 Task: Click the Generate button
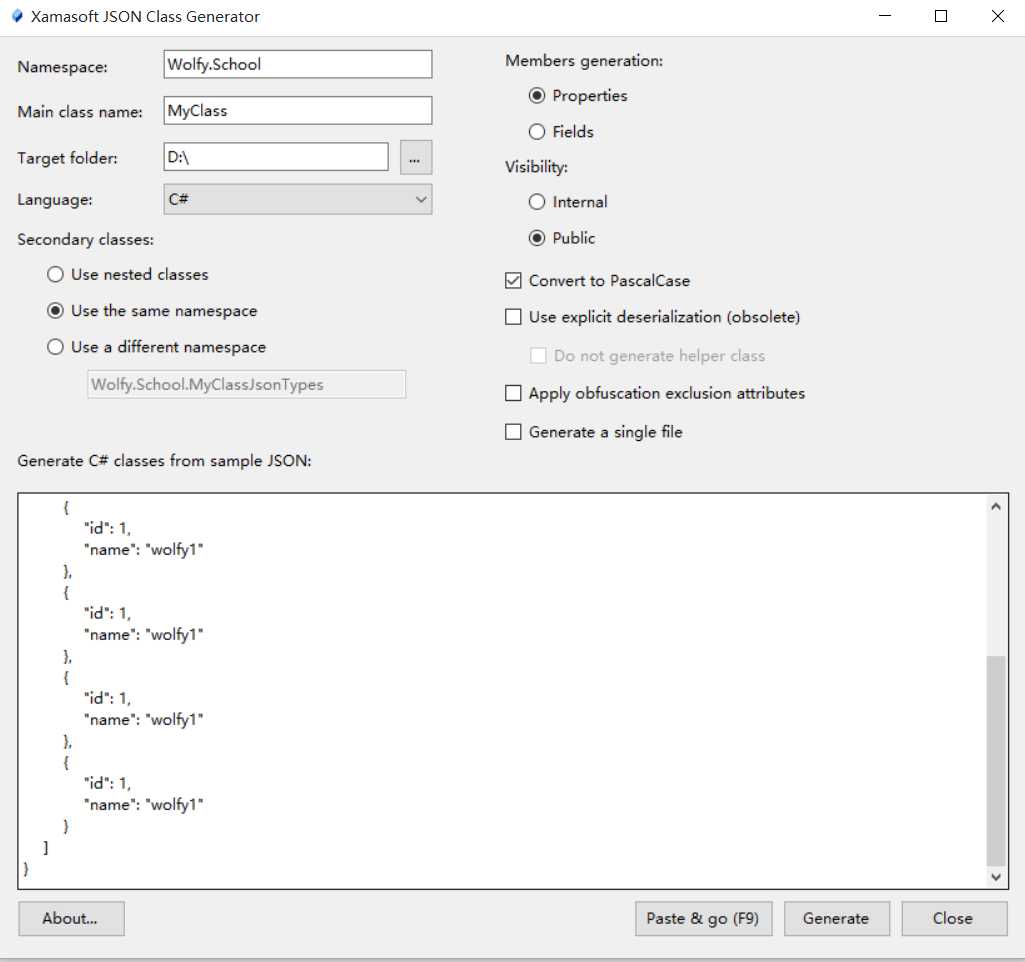[x=837, y=918]
